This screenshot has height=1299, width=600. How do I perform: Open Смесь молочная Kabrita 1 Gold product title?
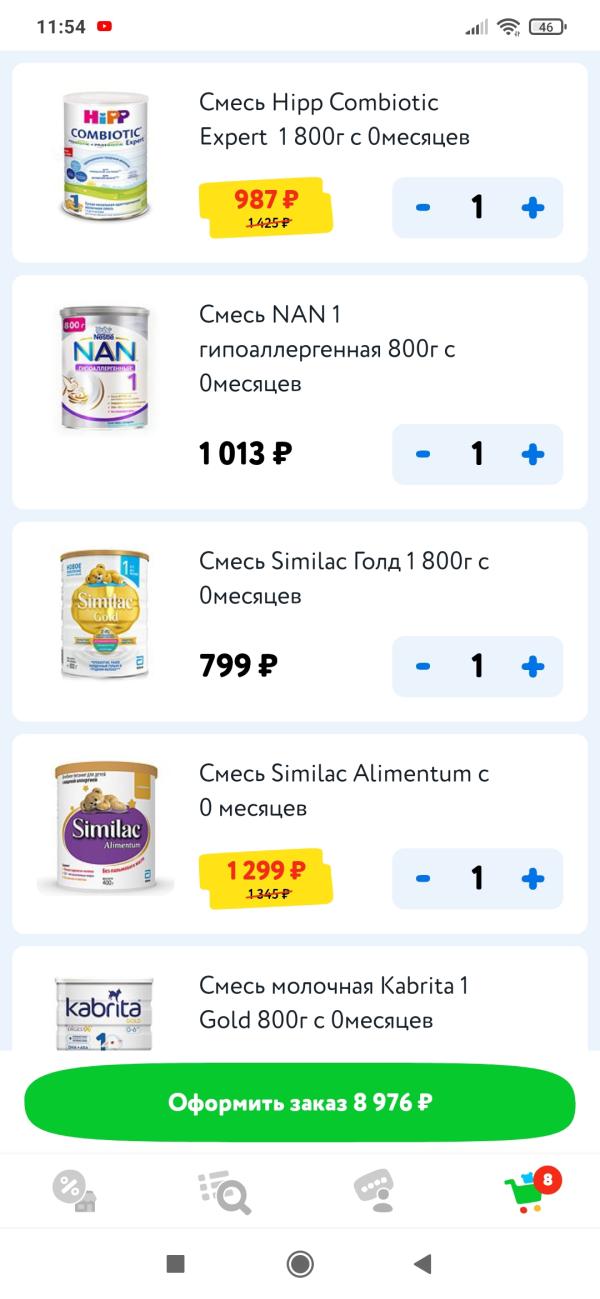click(334, 1003)
